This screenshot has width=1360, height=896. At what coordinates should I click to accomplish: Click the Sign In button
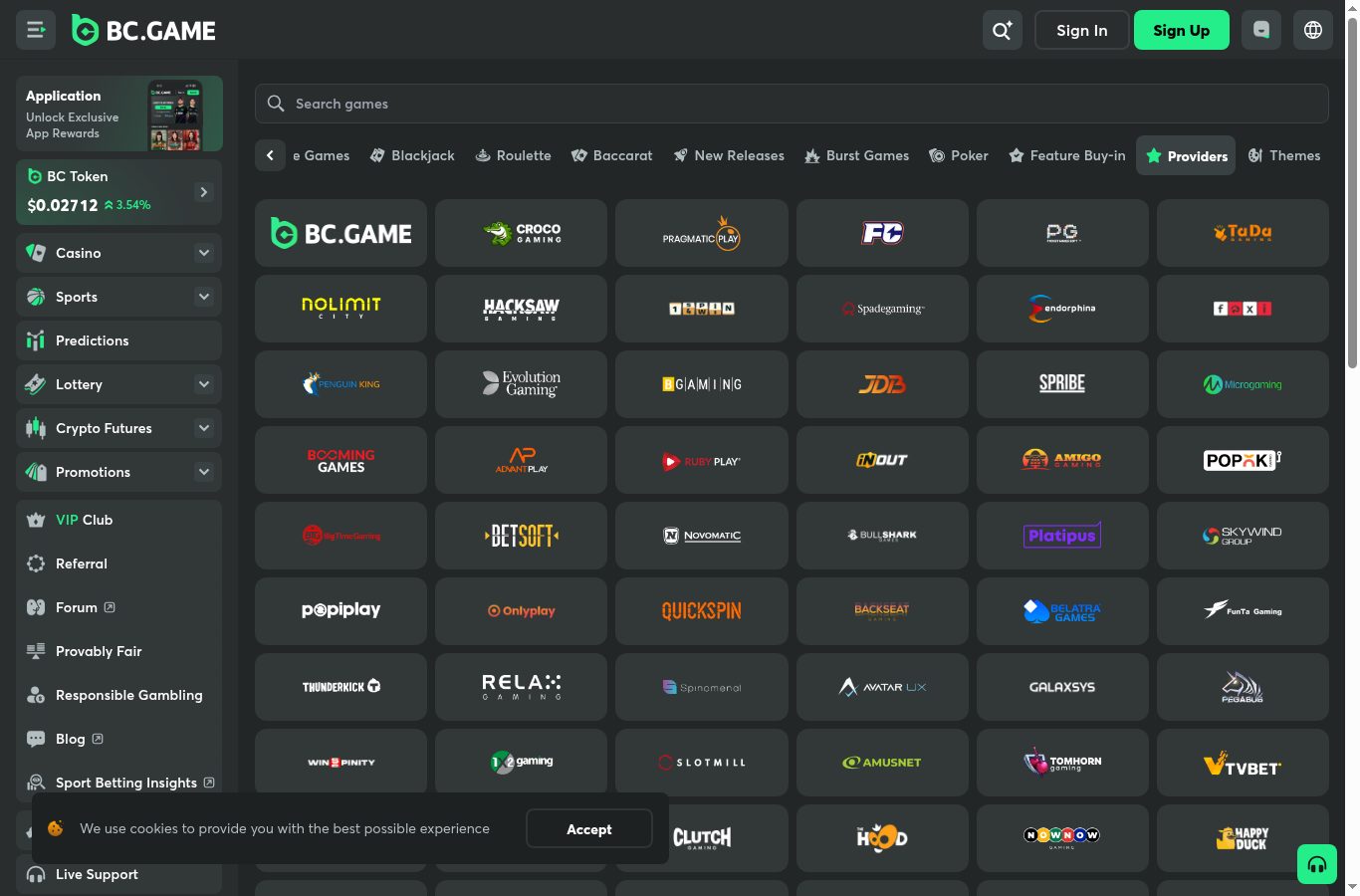[1082, 30]
